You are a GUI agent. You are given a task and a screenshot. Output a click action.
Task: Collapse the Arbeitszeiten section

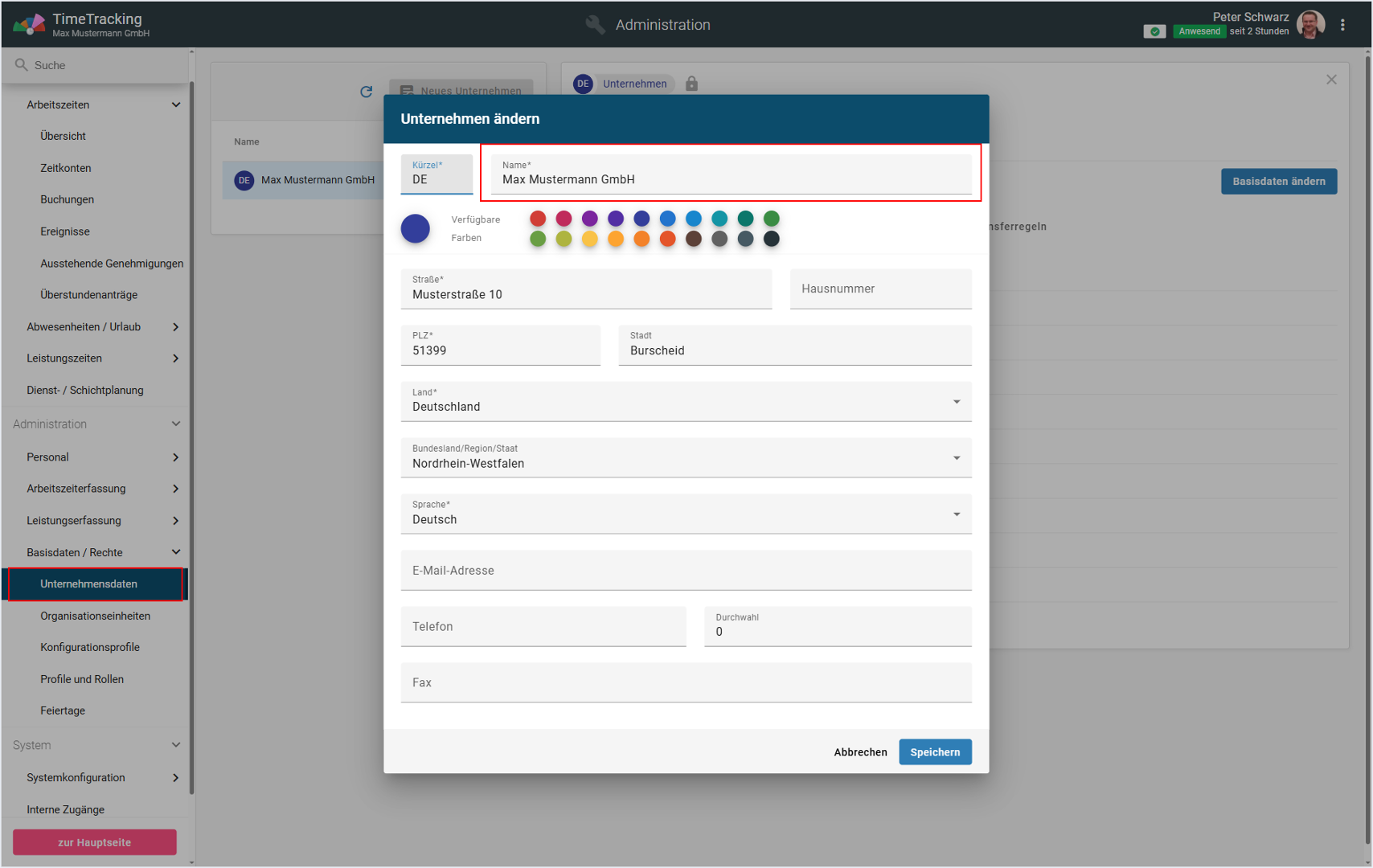tap(175, 104)
